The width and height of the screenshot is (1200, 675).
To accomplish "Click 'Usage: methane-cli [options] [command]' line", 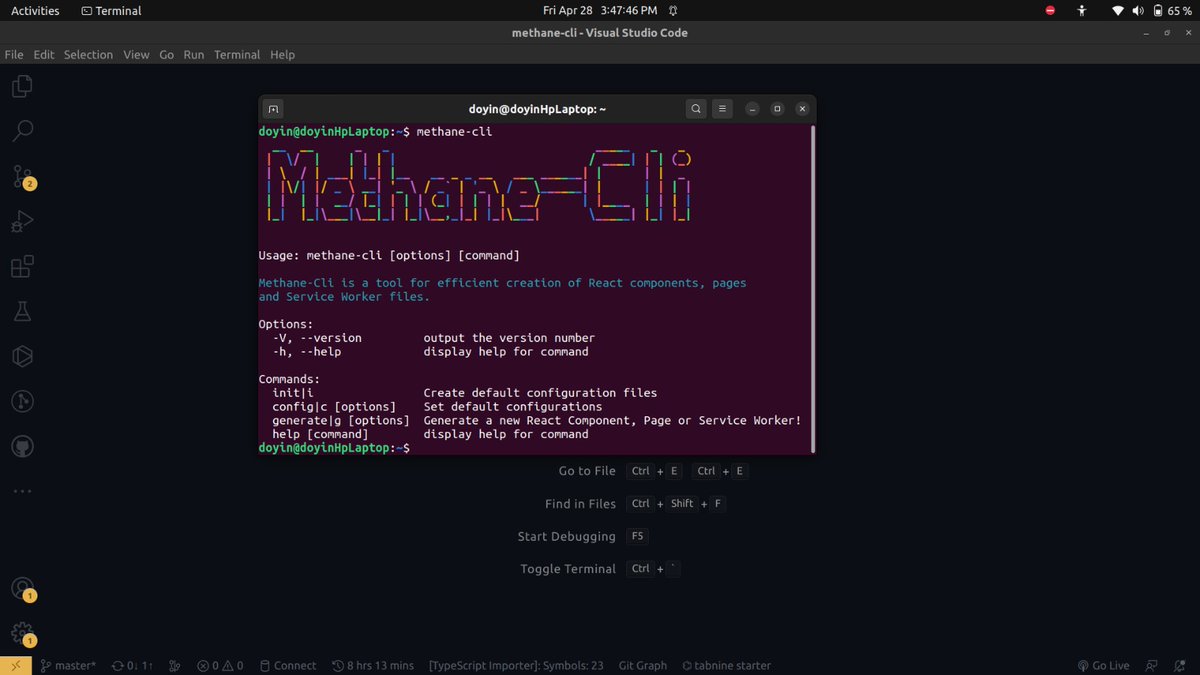I will 389,256.
